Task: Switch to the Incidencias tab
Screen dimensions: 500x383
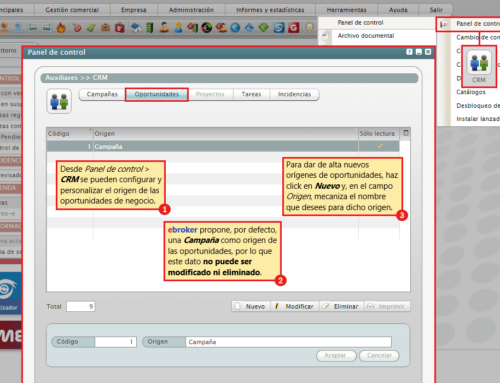Action: [x=294, y=94]
